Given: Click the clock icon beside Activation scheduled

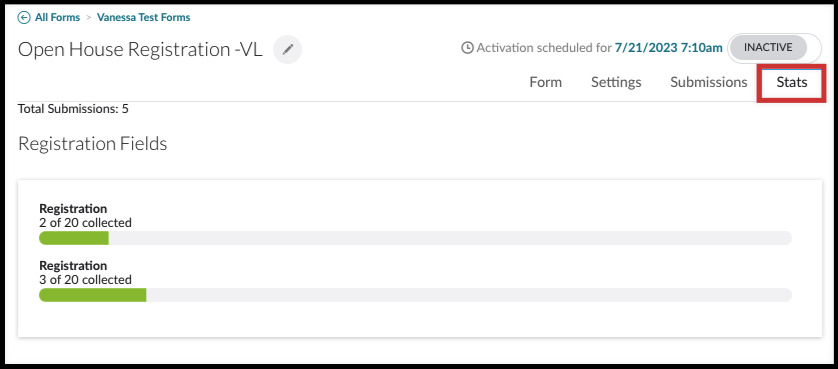Looking at the screenshot, I should [467, 48].
